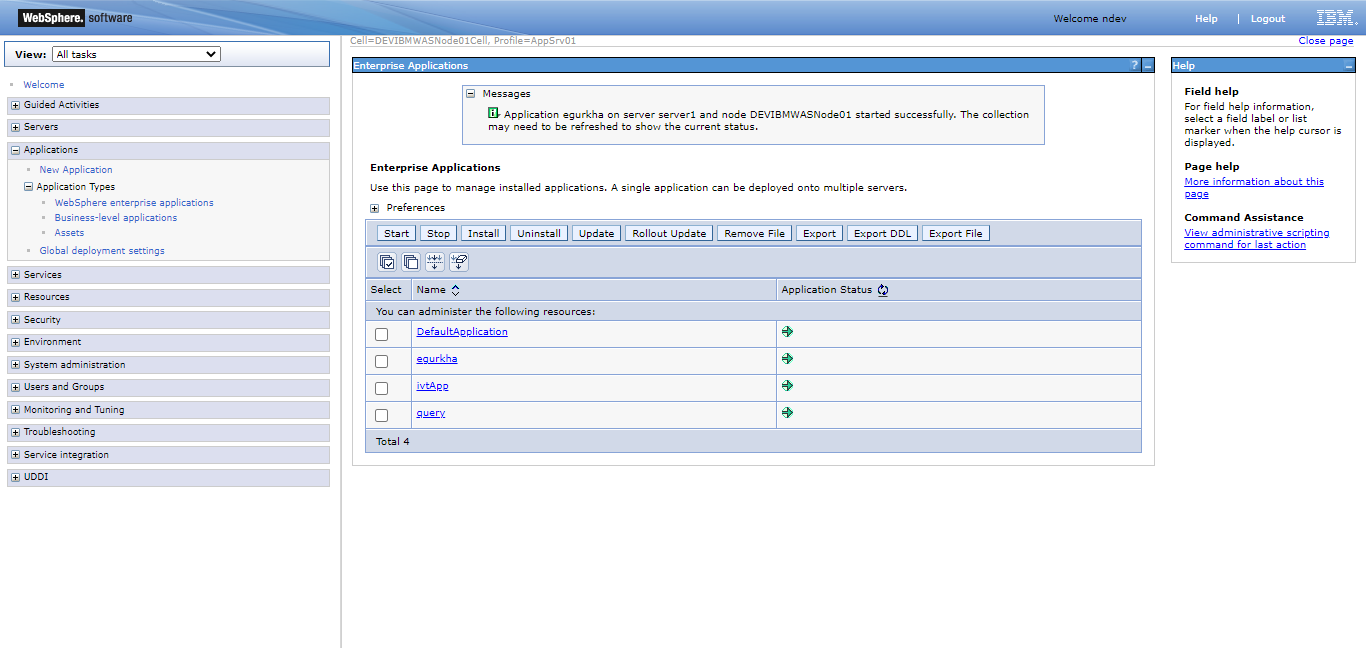The height and width of the screenshot is (648, 1366).
Task: Open Assets in the navigation tree
Action: 69,233
